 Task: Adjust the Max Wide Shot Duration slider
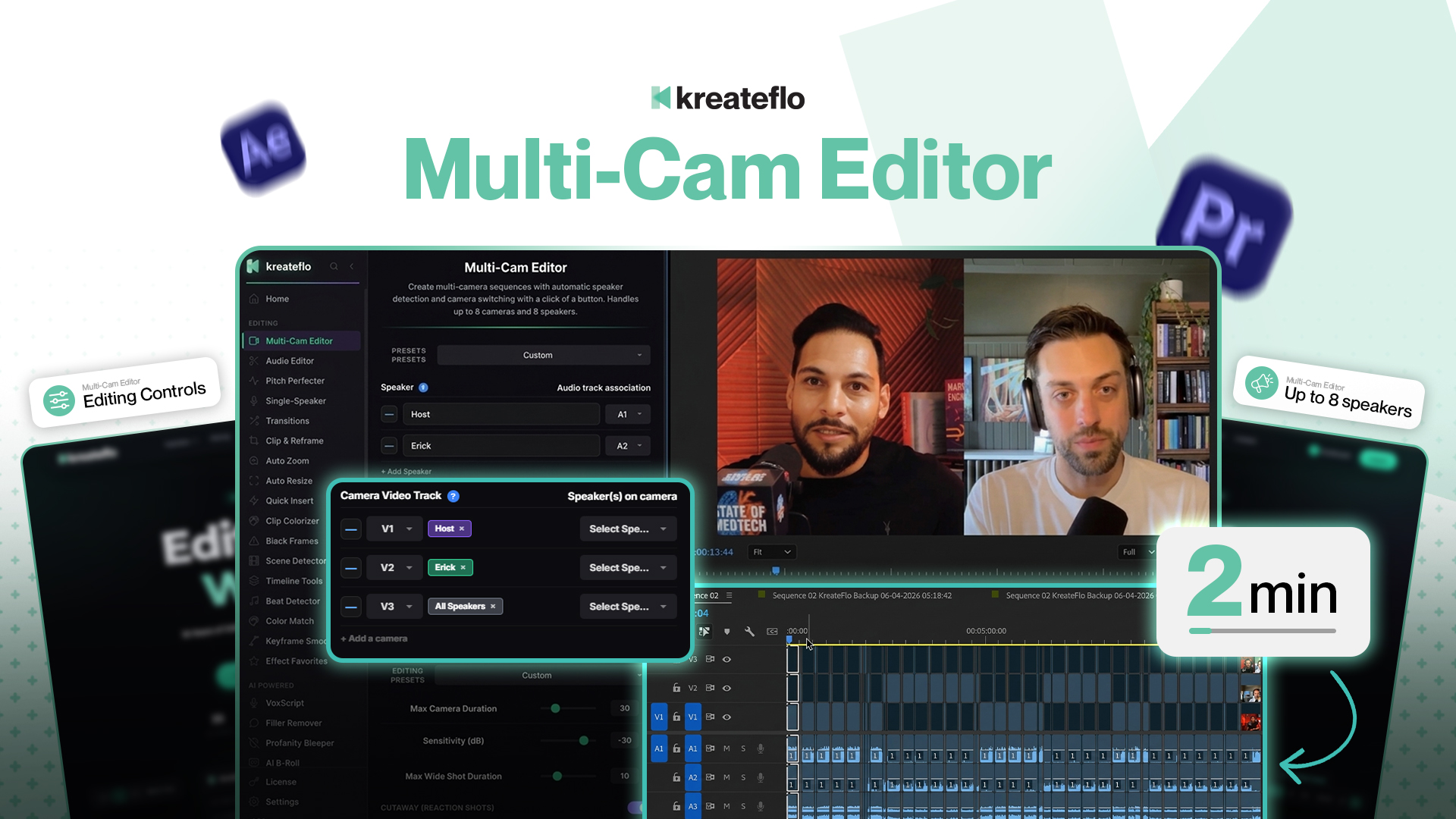coord(568,776)
